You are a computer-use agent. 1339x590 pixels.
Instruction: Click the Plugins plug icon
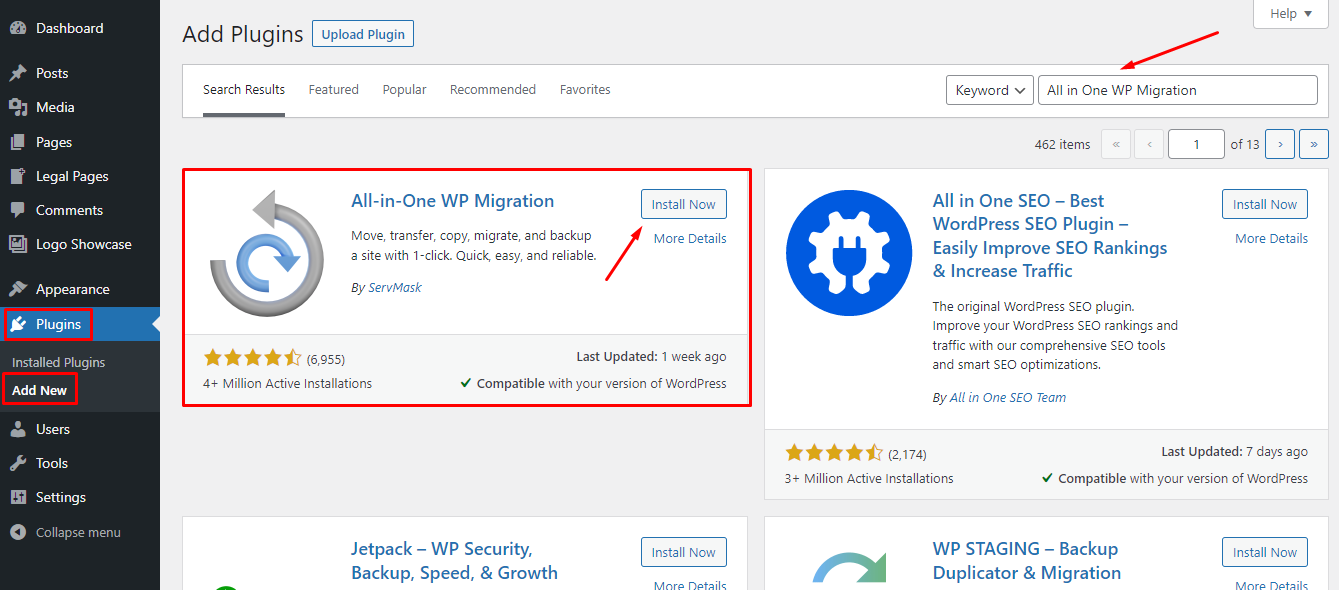[x=18, y=324]
